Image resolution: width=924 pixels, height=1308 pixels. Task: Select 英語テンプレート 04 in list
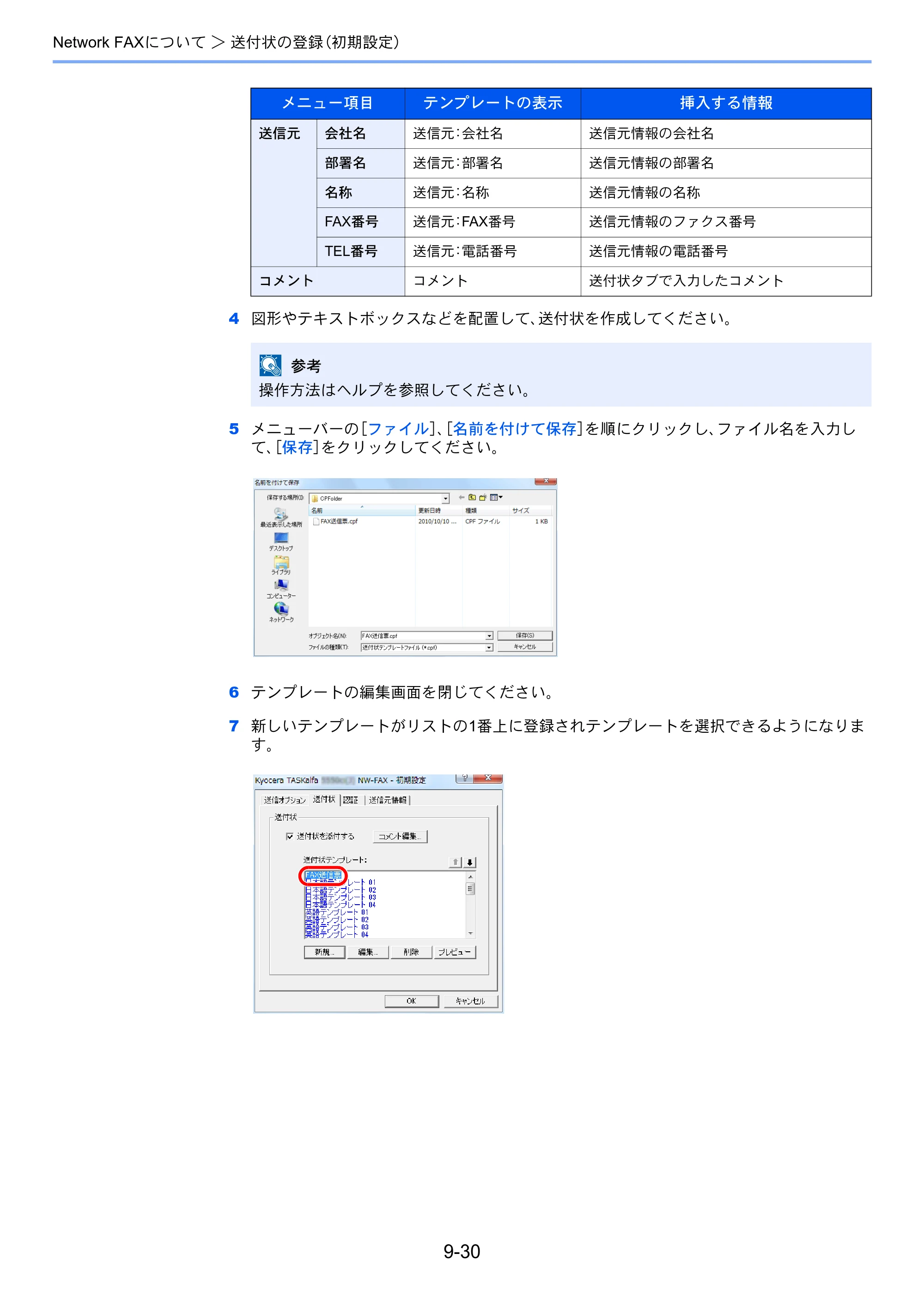click(x=337, y=934)
